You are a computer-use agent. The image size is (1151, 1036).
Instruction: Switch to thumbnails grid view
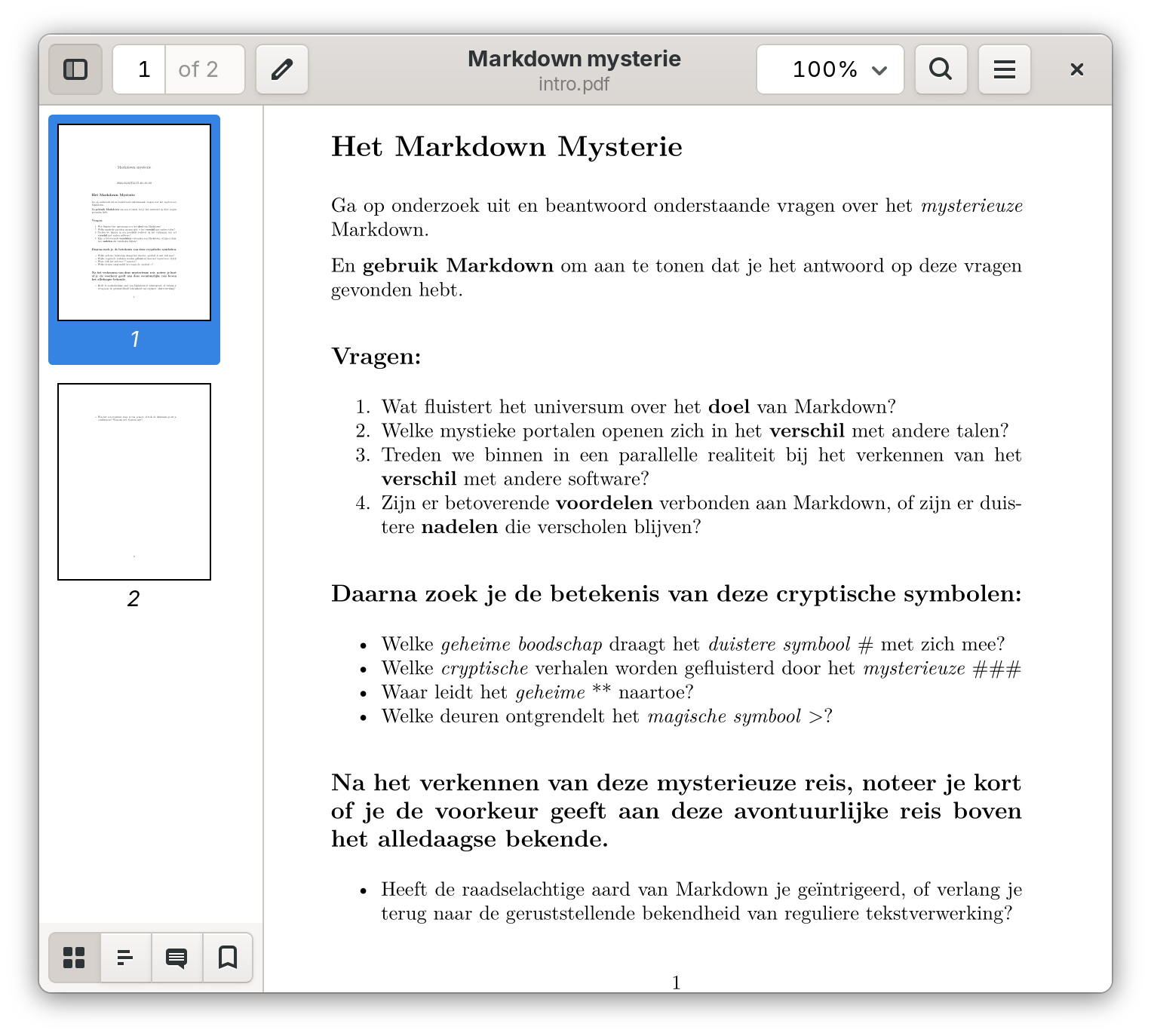pyautogui.click(x=75, y=958)
